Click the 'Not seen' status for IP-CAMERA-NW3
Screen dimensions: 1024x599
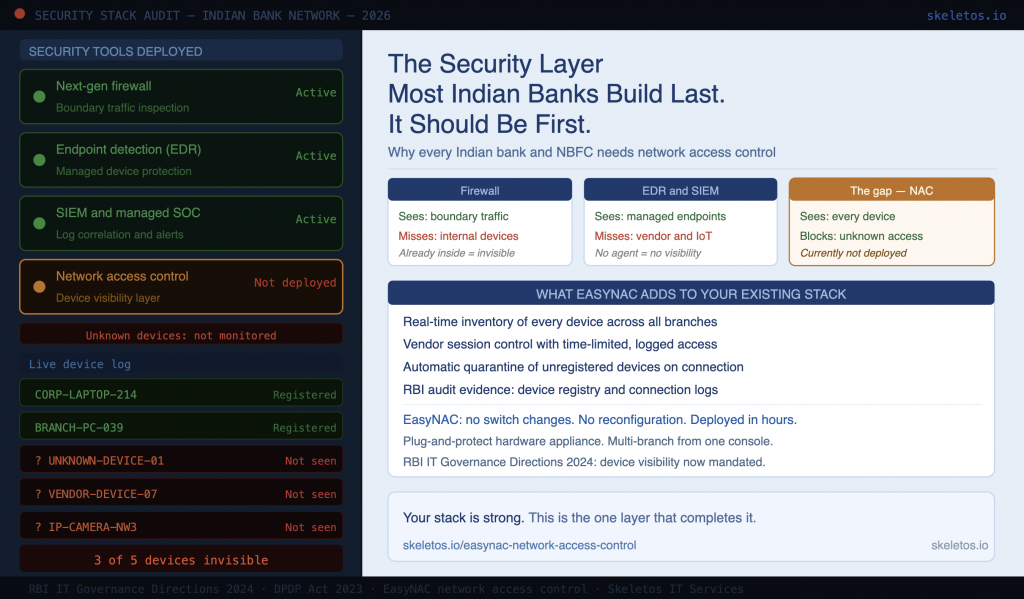(x=310, y=527)
